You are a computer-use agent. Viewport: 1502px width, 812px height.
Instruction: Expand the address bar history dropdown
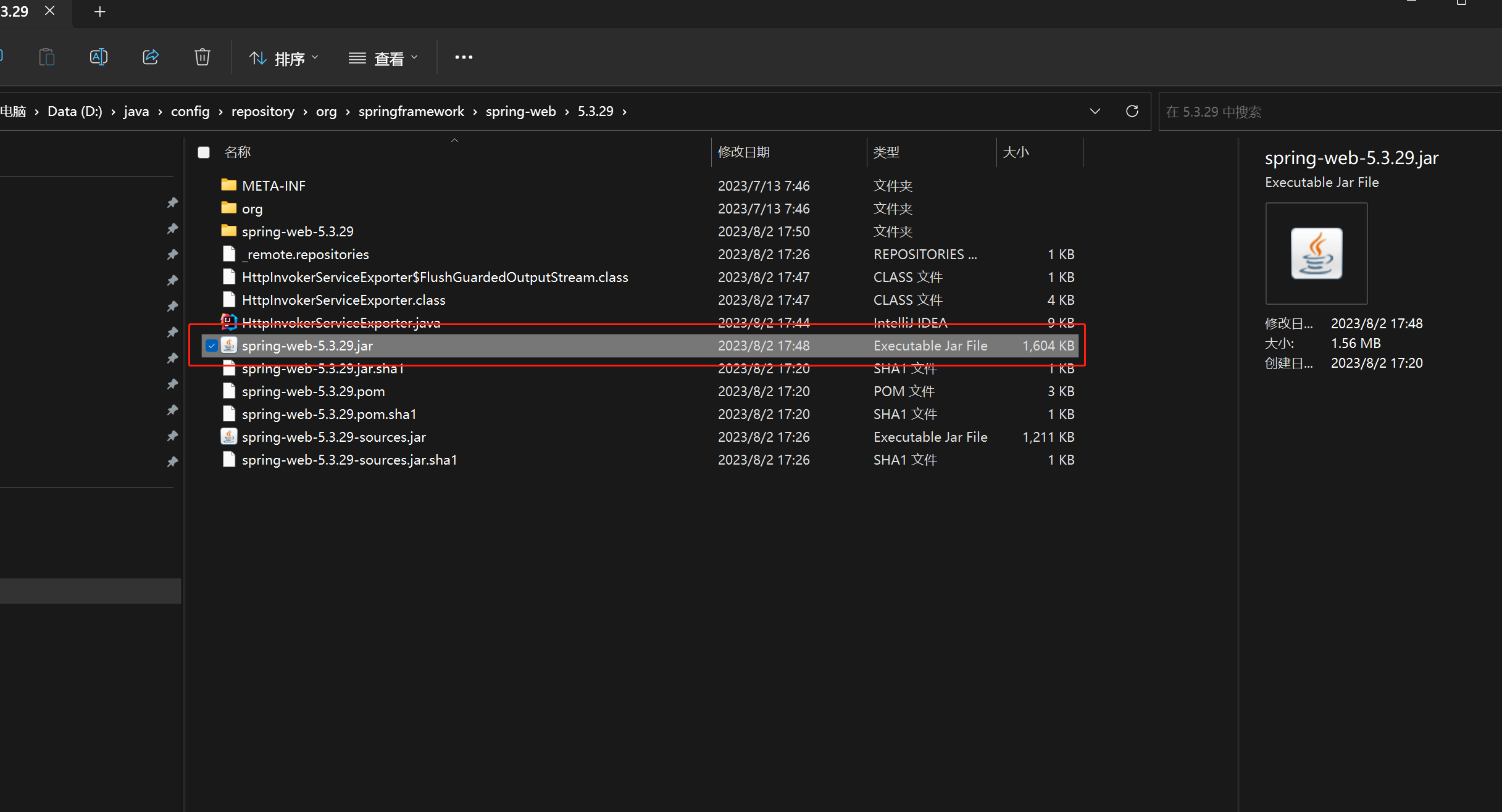point(1095,111)
